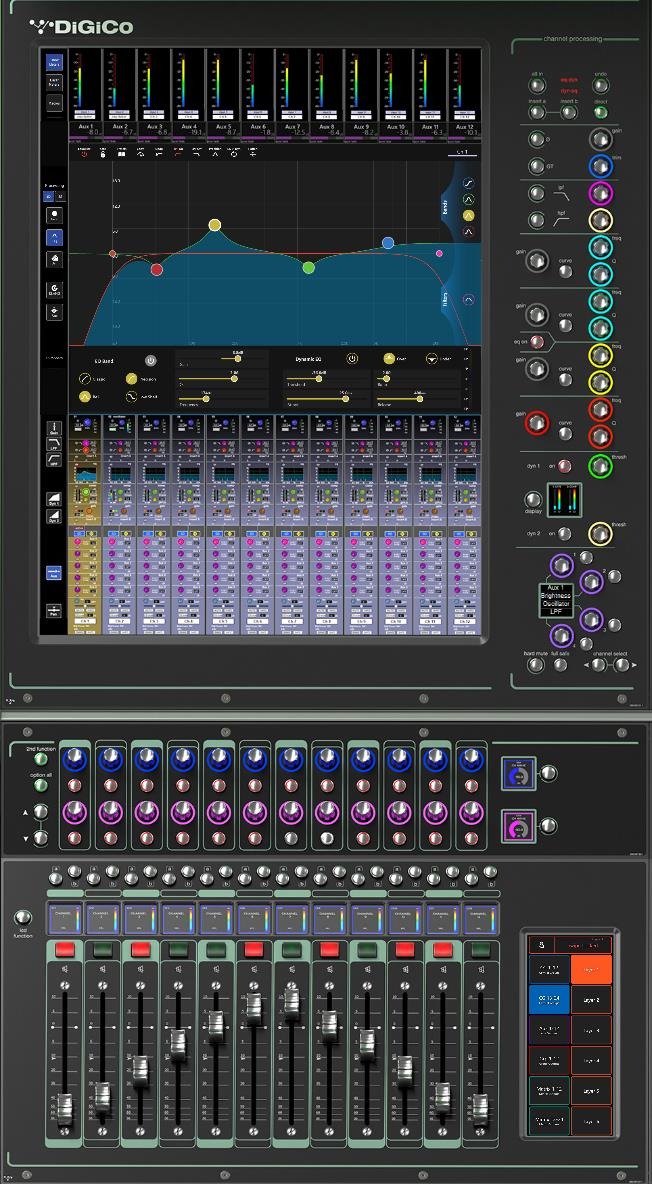
Task: Choose the yellow highlighted band shape icon
Action: (x=468, y=216)
